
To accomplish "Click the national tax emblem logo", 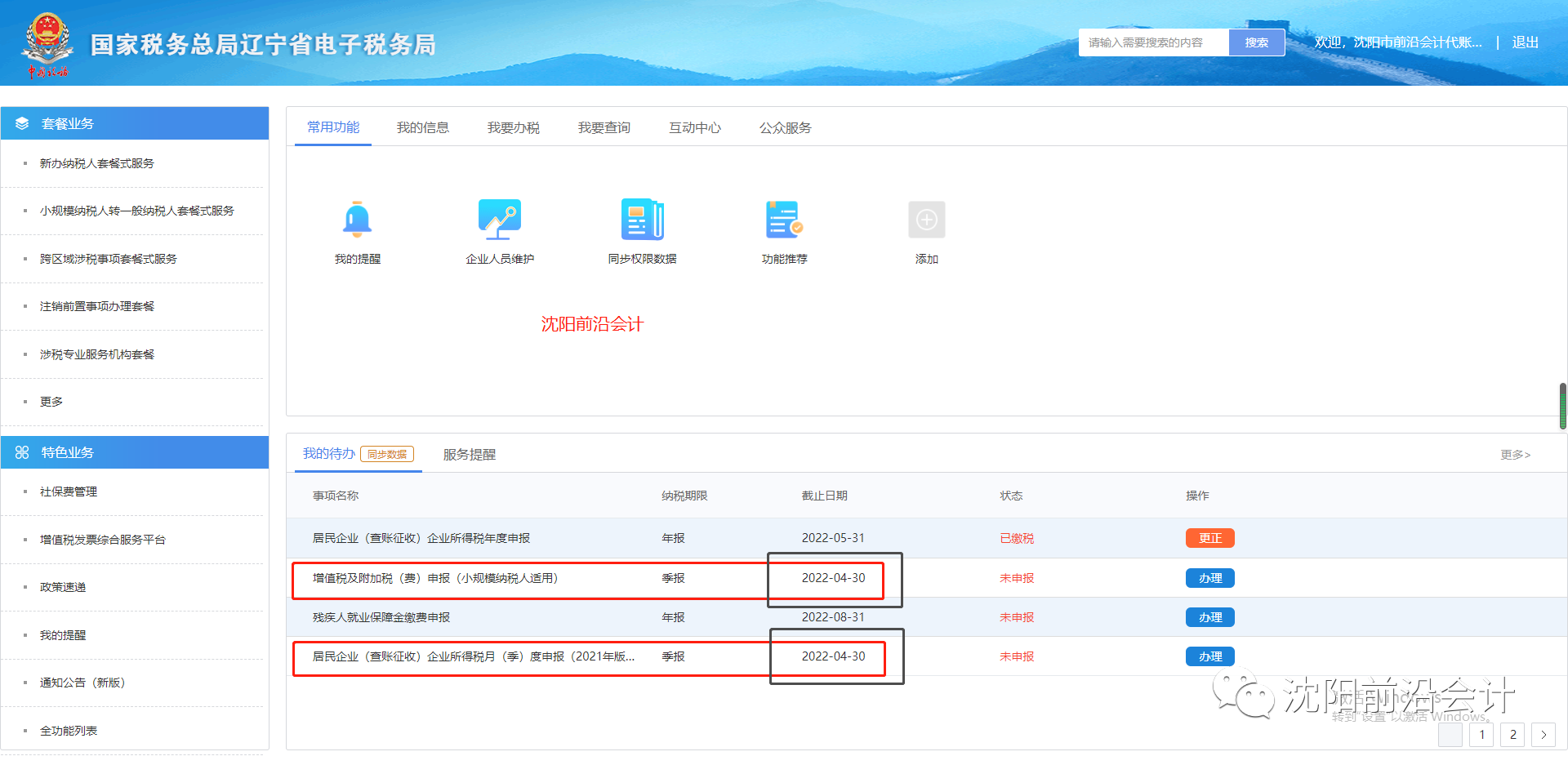I will click(47, 43).
